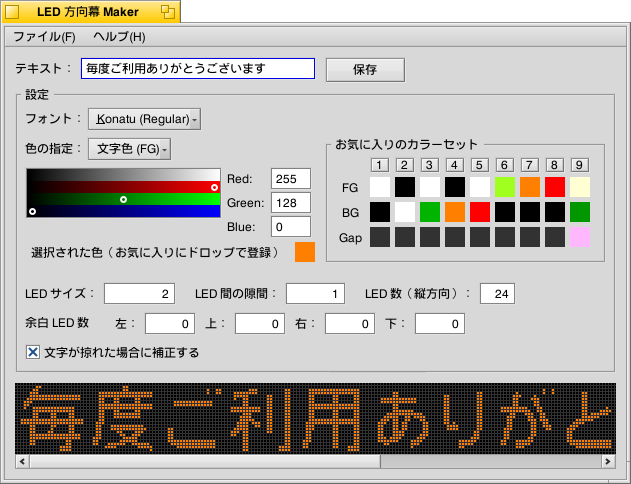
Task: Click BG black swatch in set 1
Action: 380,212
